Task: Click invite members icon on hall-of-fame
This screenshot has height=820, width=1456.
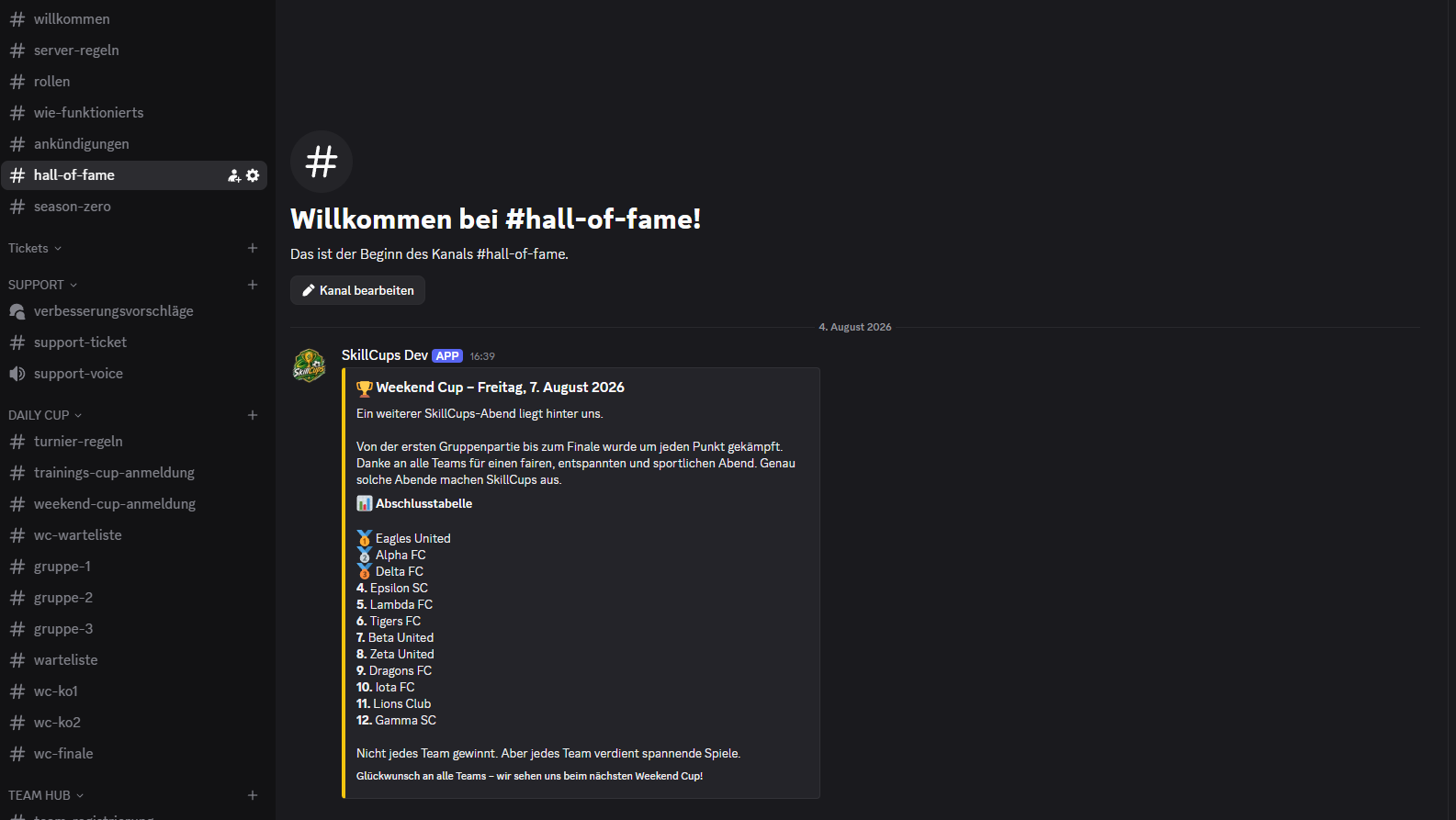Action: tap(234, 175)
